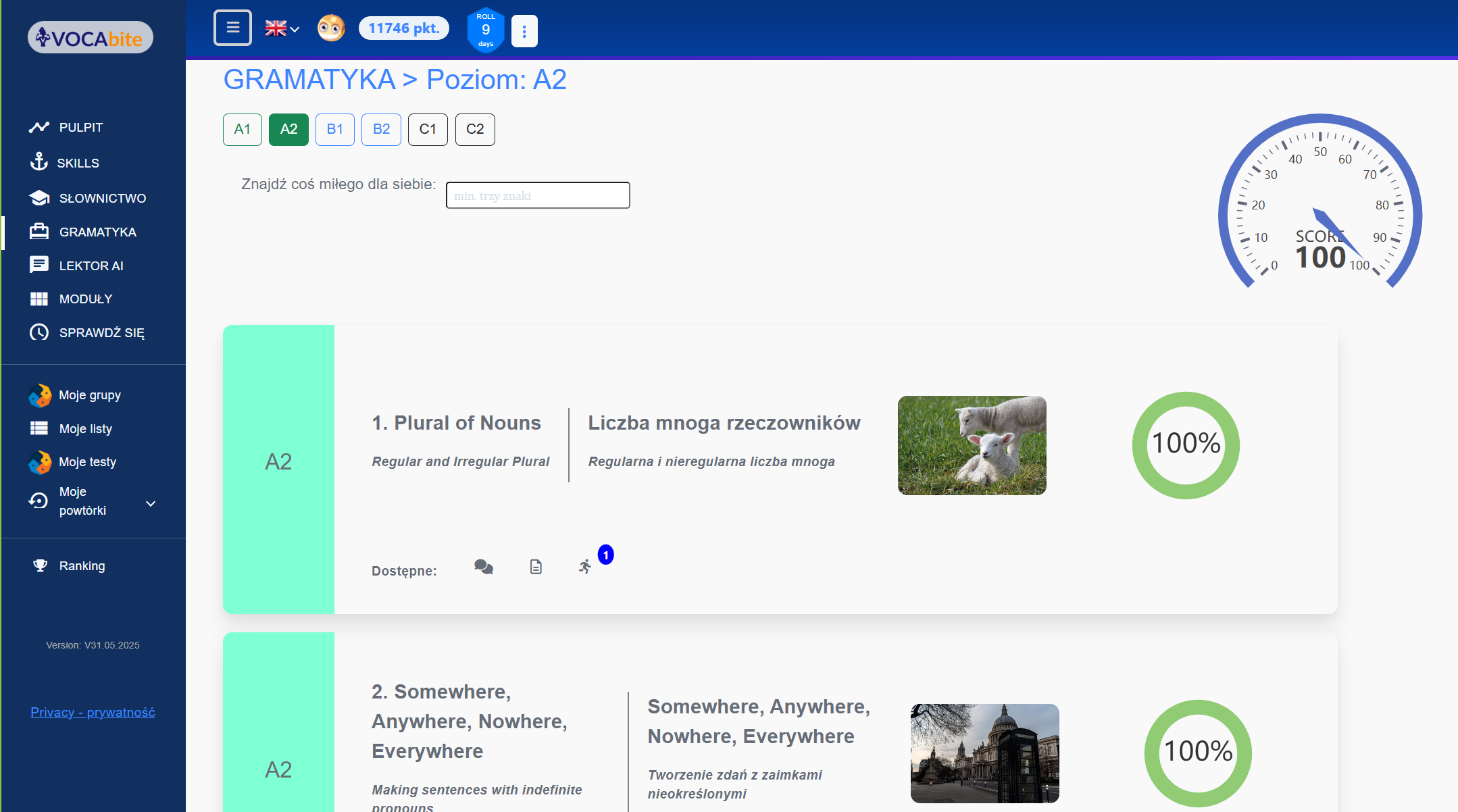Open lesson 2. Somewhere, Anywhere, Nowhere, Everywhere
The height and width of the screenshot is (812, 1458).
[x=470, y=721]
